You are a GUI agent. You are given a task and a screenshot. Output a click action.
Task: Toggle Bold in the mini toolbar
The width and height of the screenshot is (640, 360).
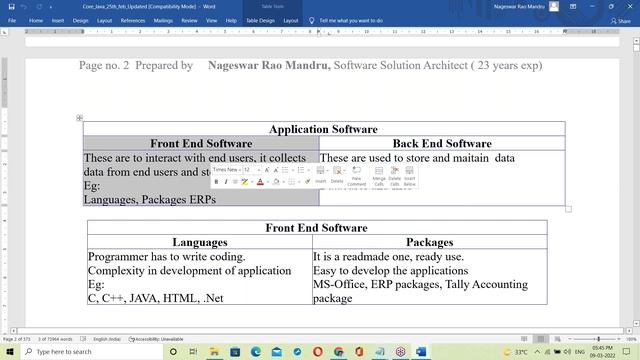click(216, 182)
